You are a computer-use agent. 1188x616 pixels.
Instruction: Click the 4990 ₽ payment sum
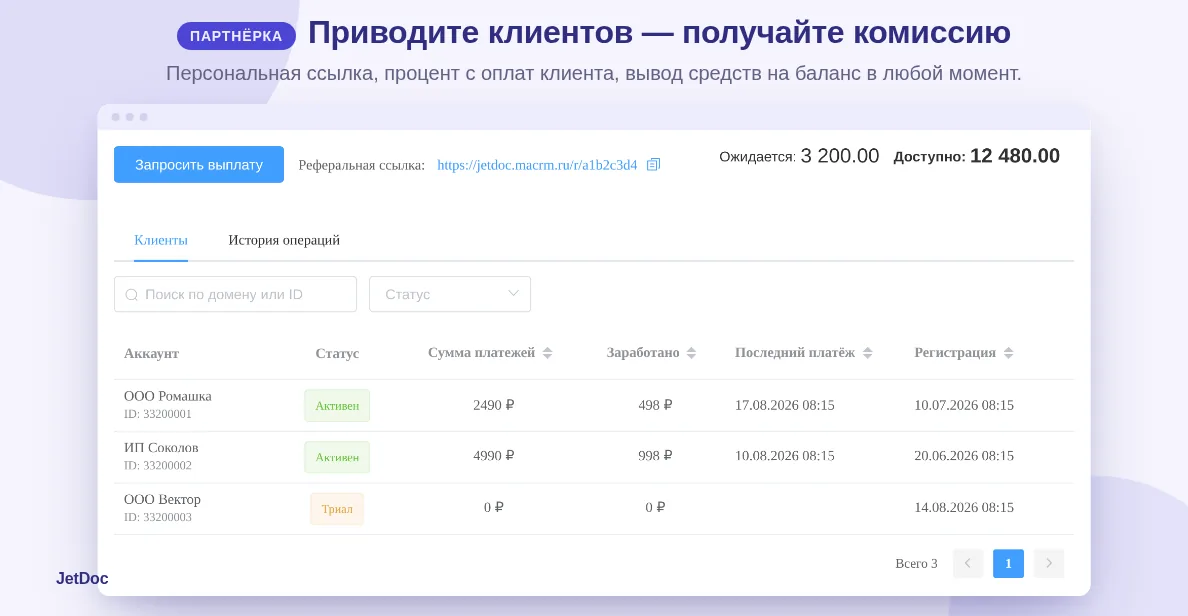pos(493,455)
